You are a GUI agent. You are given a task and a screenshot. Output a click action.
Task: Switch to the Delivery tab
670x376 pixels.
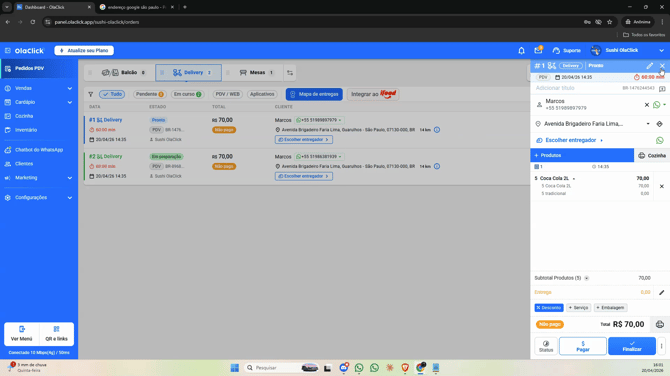(x=188, y=73)
